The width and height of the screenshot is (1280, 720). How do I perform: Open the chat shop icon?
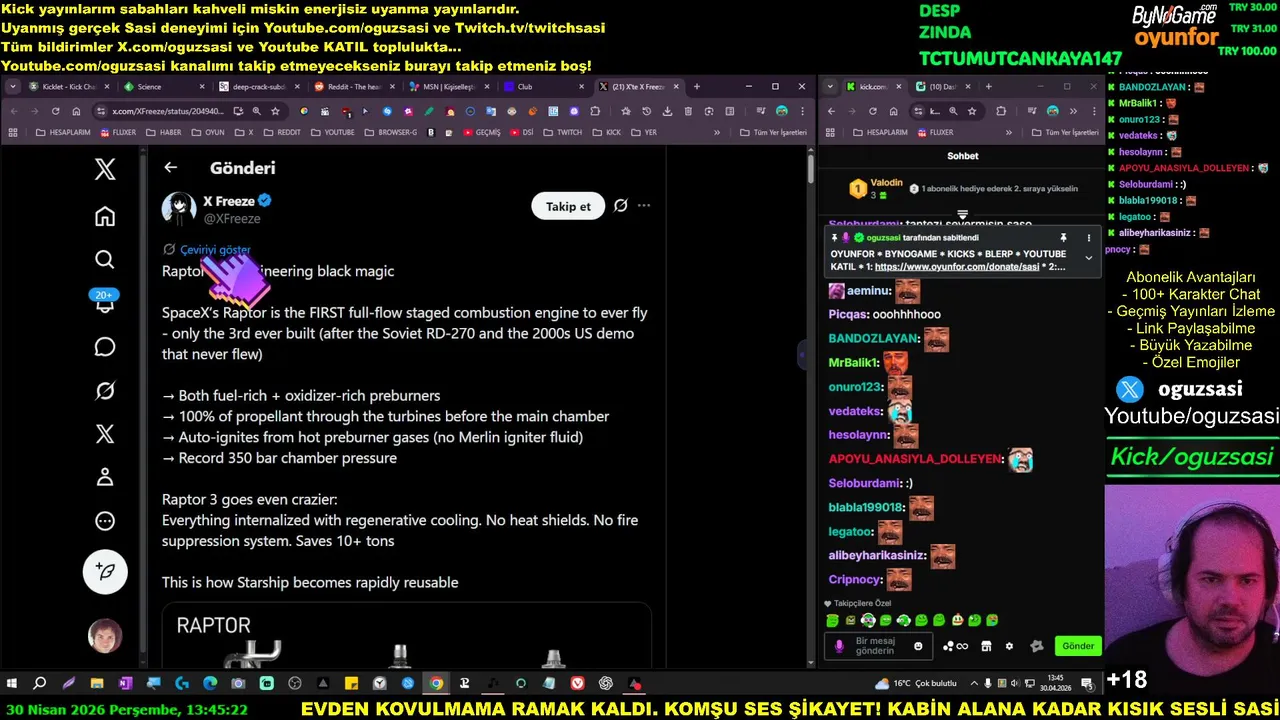(986, 646)
